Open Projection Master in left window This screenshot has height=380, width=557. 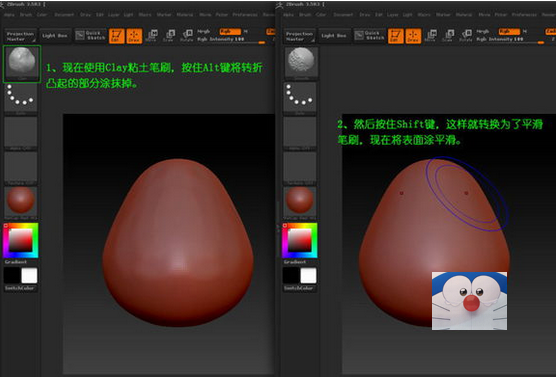[20, 36]
